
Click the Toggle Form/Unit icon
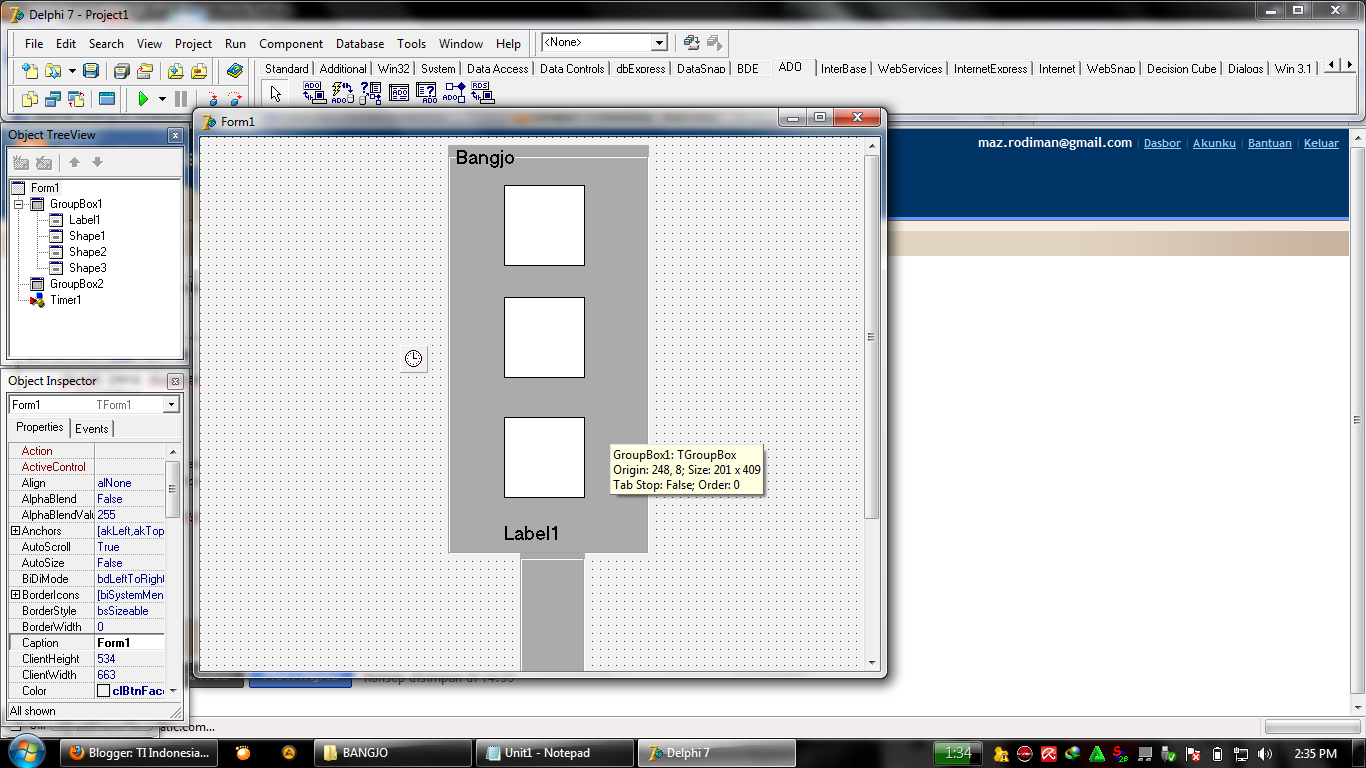click(76, 99)
